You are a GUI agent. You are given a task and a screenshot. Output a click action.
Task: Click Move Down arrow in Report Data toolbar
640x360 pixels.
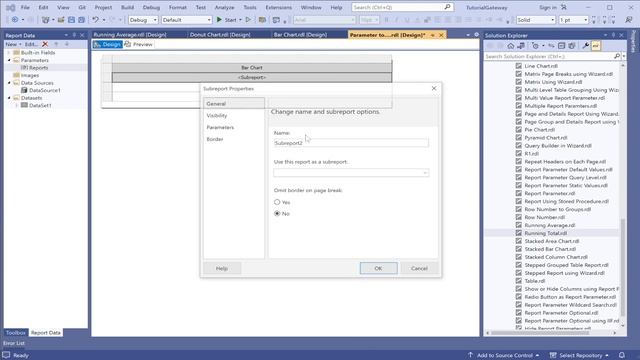click(67, 44)
